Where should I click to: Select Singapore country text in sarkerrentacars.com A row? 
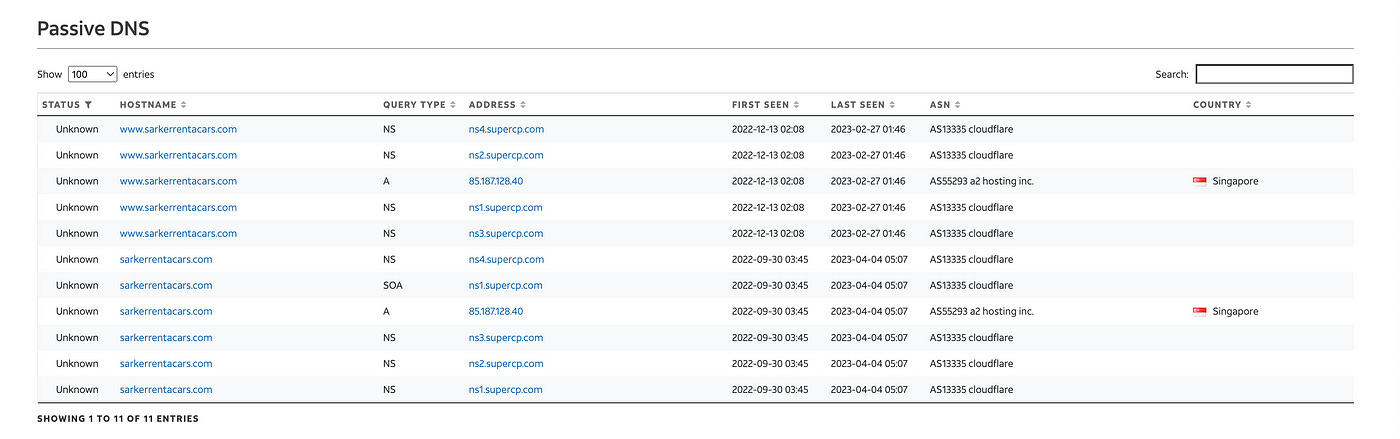[x=1235, y=311]
